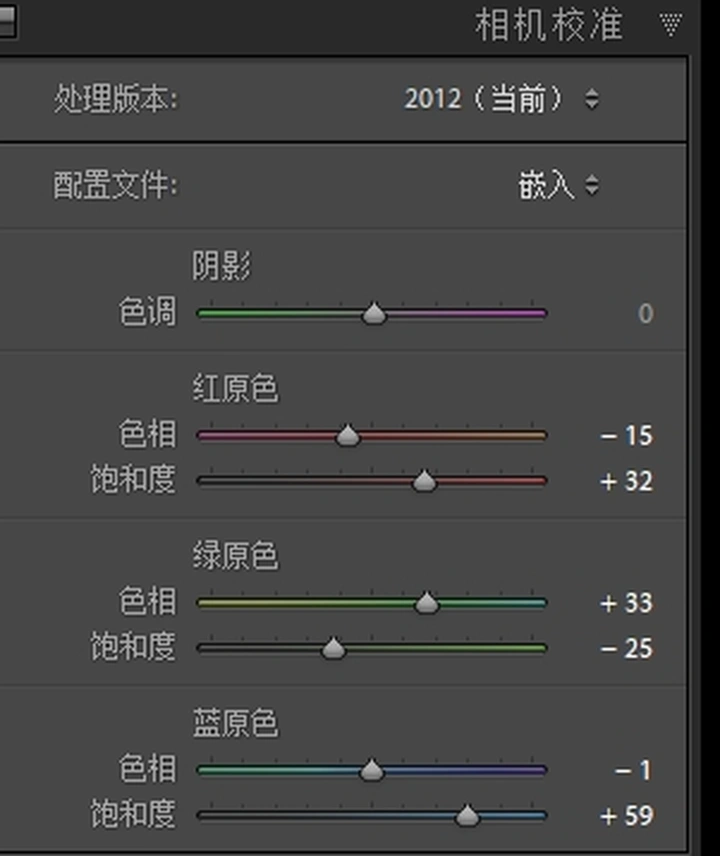The image size is (720, 856).
Task: Click the 蓝原色 色相 slider handle
Action: pyautogui.click(x=372, y=770)
